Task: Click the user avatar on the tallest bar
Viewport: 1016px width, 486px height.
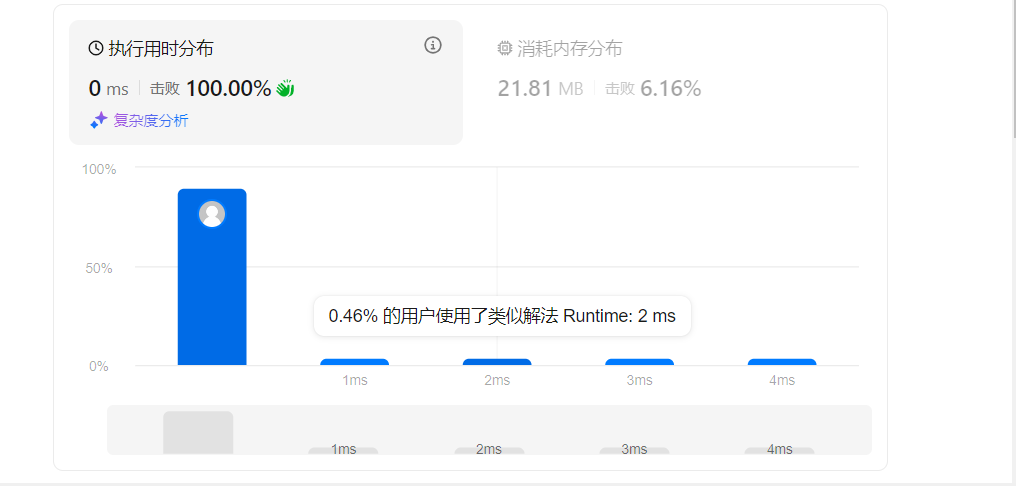Action: tap(212, 214)
